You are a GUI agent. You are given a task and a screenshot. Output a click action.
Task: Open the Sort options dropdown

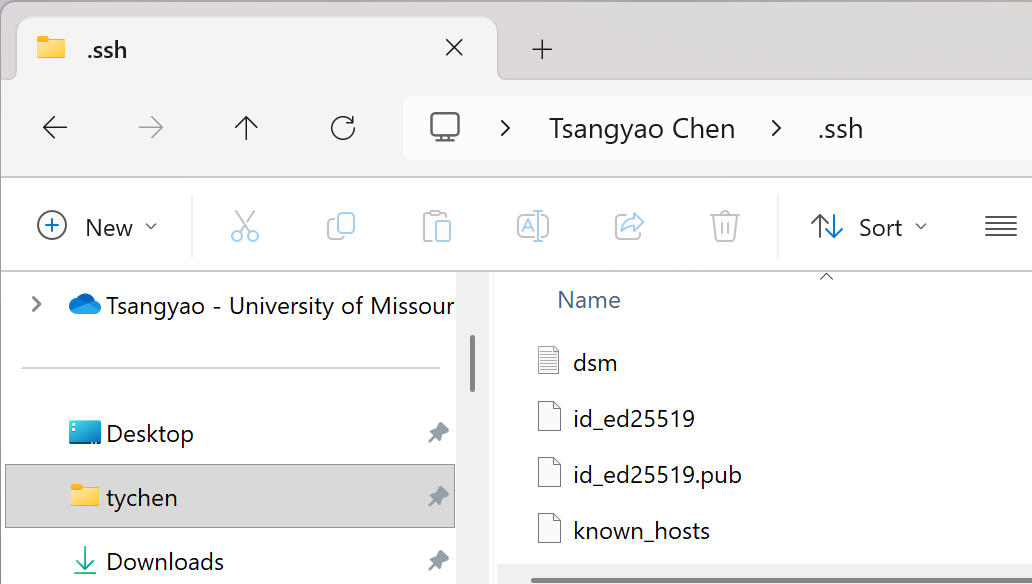pyautogui.click(x=869, y=227)
